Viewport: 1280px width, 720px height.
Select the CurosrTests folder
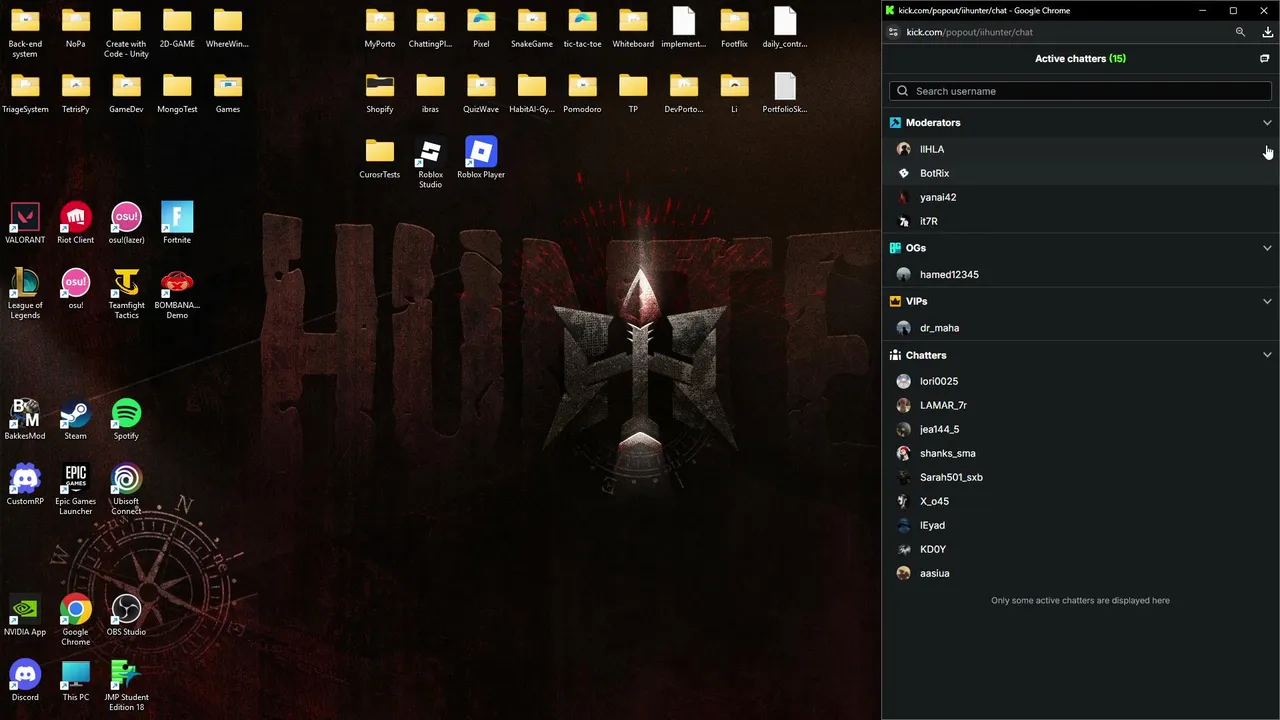380,158
